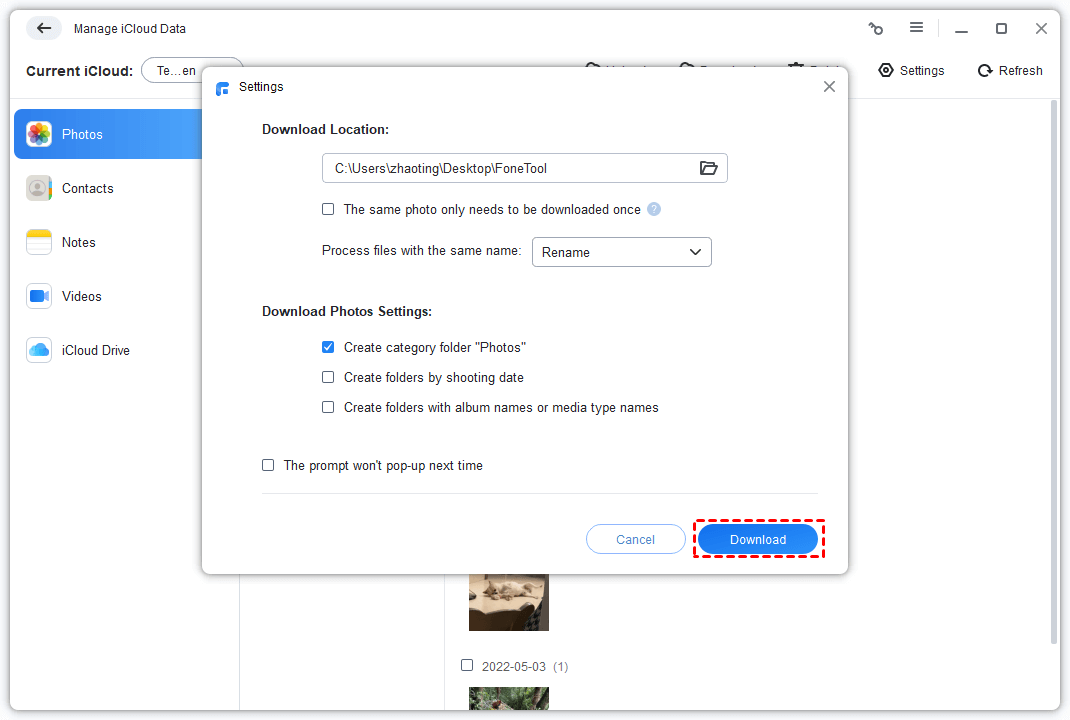1070x720 pixels.
Task: Click the Photos app icon in sidebar
Action: tap(39, 134)
